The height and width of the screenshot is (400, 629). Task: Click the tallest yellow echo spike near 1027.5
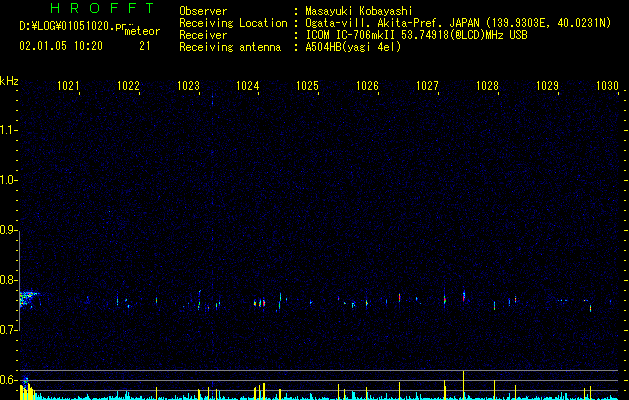464,385
